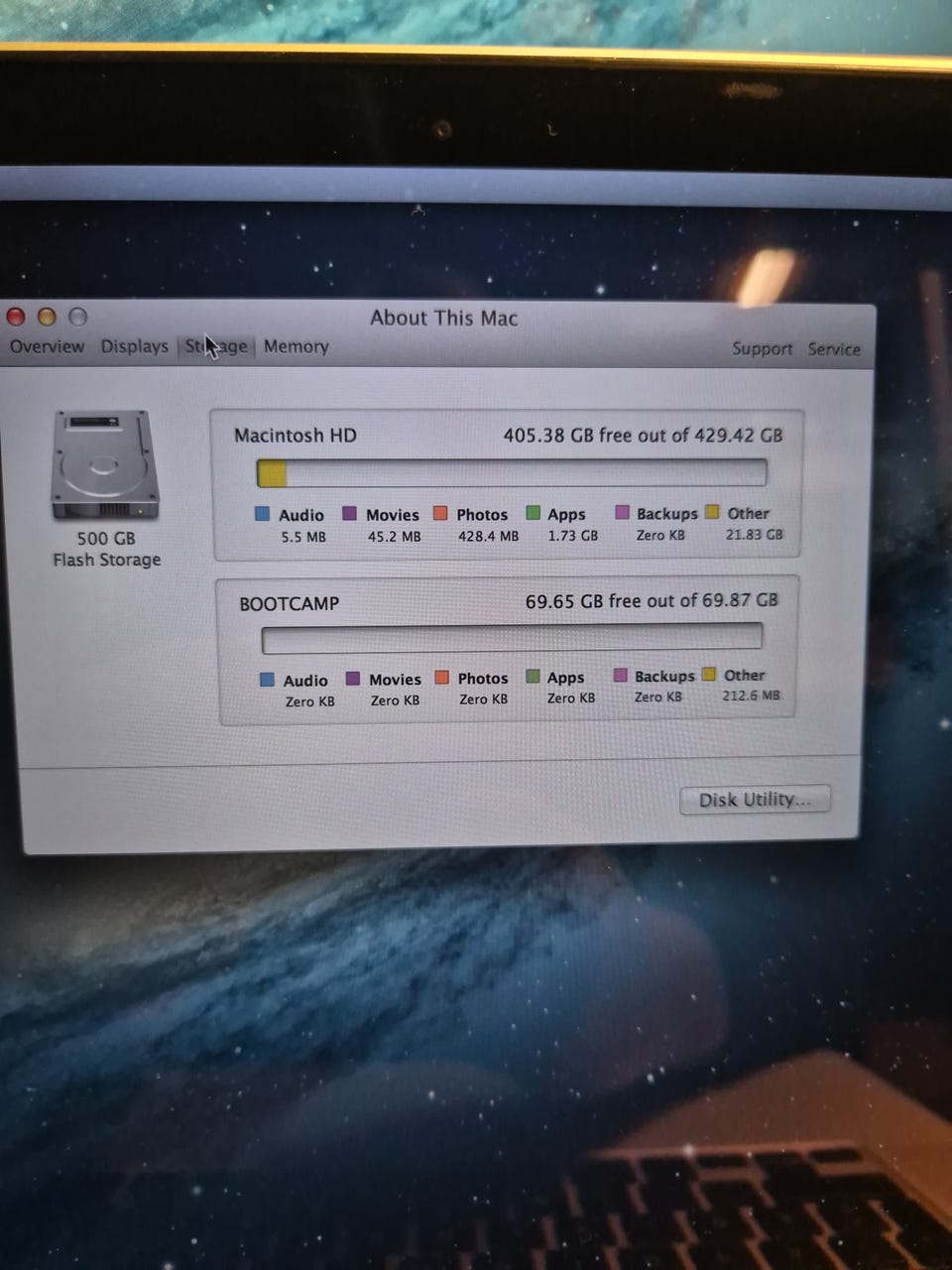Open the Service link
952x1270 pixels.
click(x=833, y=349)
